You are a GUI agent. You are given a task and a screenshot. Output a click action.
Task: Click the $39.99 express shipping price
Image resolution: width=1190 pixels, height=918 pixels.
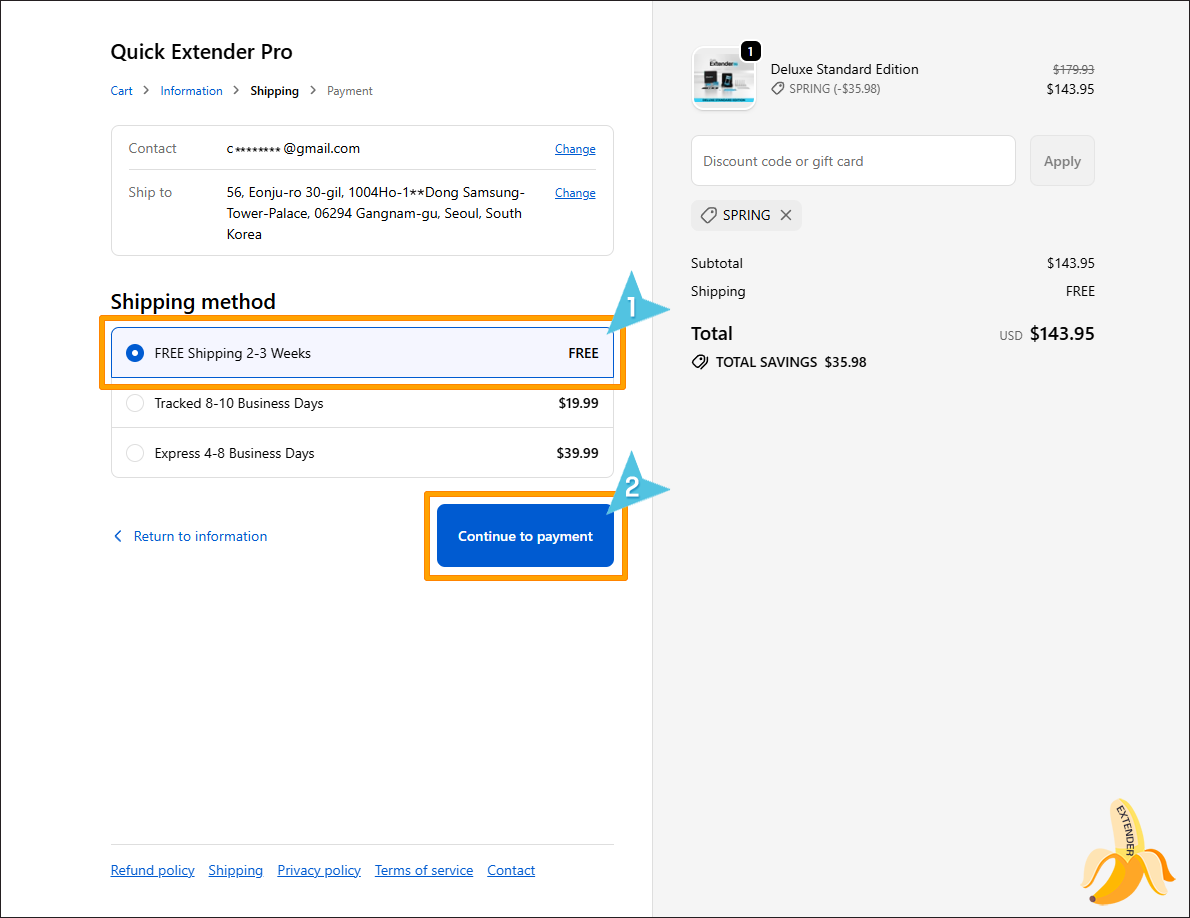[x=578, y=453]
